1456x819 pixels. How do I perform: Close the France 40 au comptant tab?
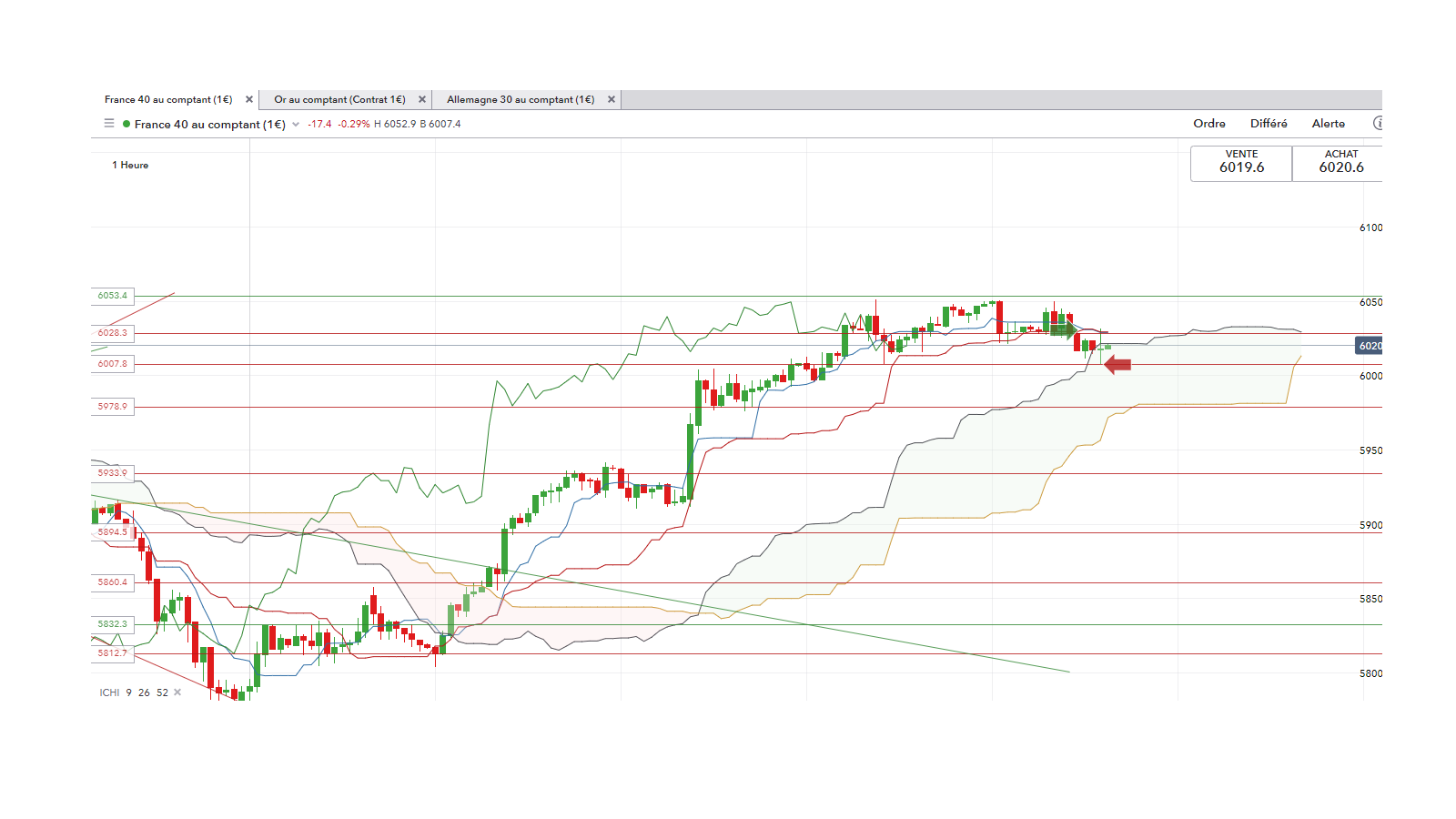[x=249, y=100]
